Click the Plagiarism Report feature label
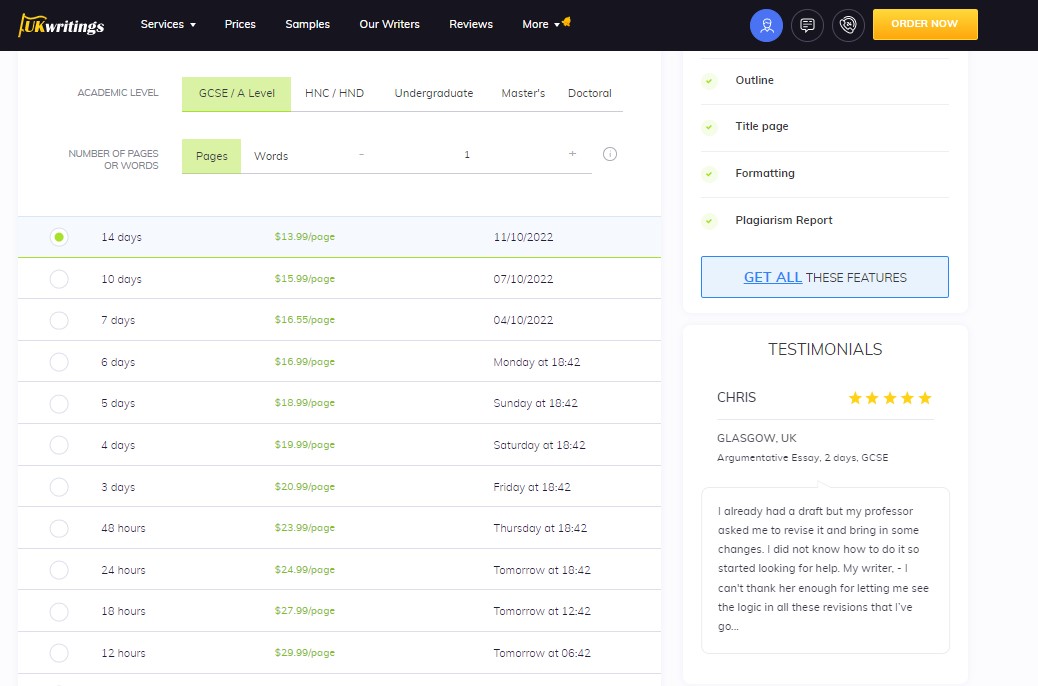1038x686 pixels. pos(784,220)
